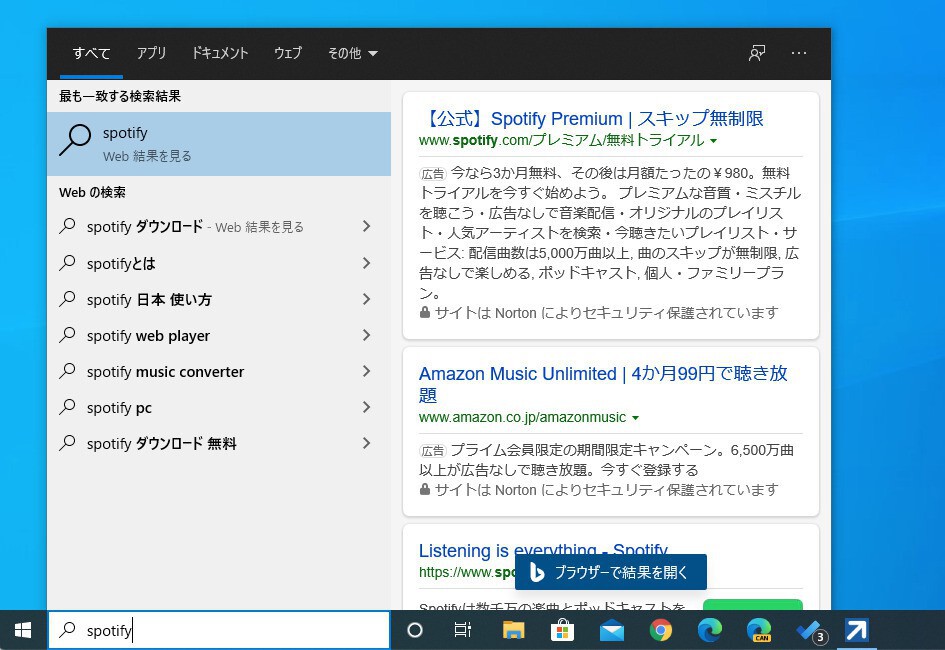Expand the chevron for spotify pc

[x=366, y=408]
